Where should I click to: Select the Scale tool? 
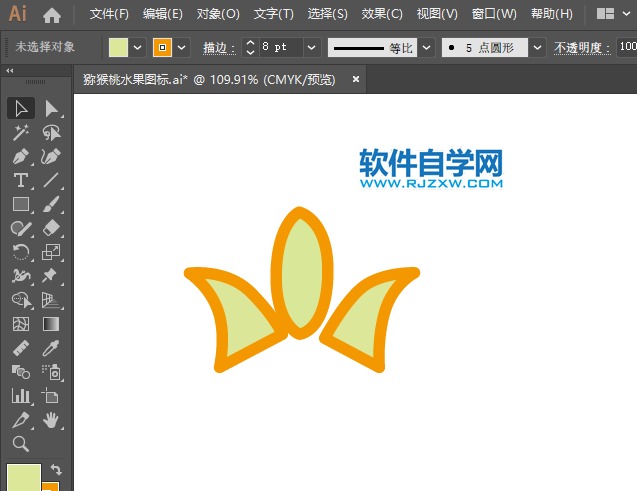tap(51, 252)
